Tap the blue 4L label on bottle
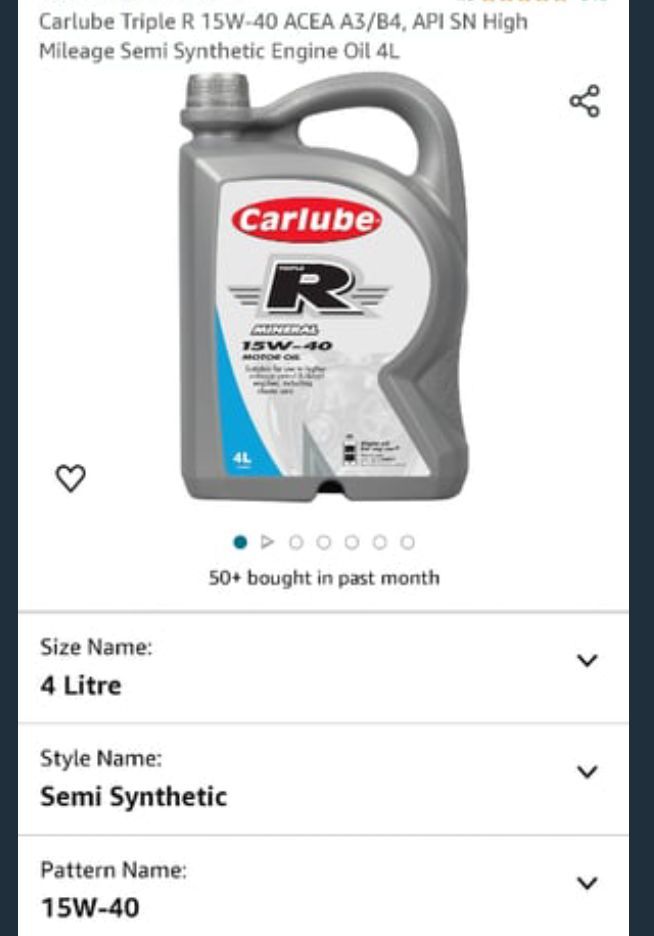Viewport: 654px width, 936px height. pos(242,458)
